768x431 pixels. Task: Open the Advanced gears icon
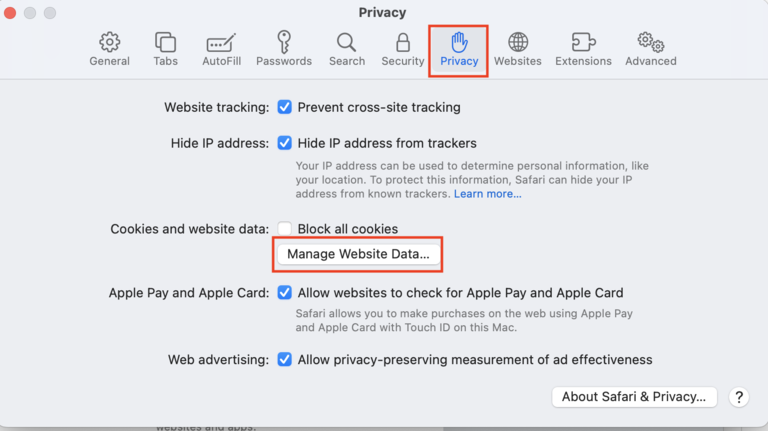click(x=651, y=43)
